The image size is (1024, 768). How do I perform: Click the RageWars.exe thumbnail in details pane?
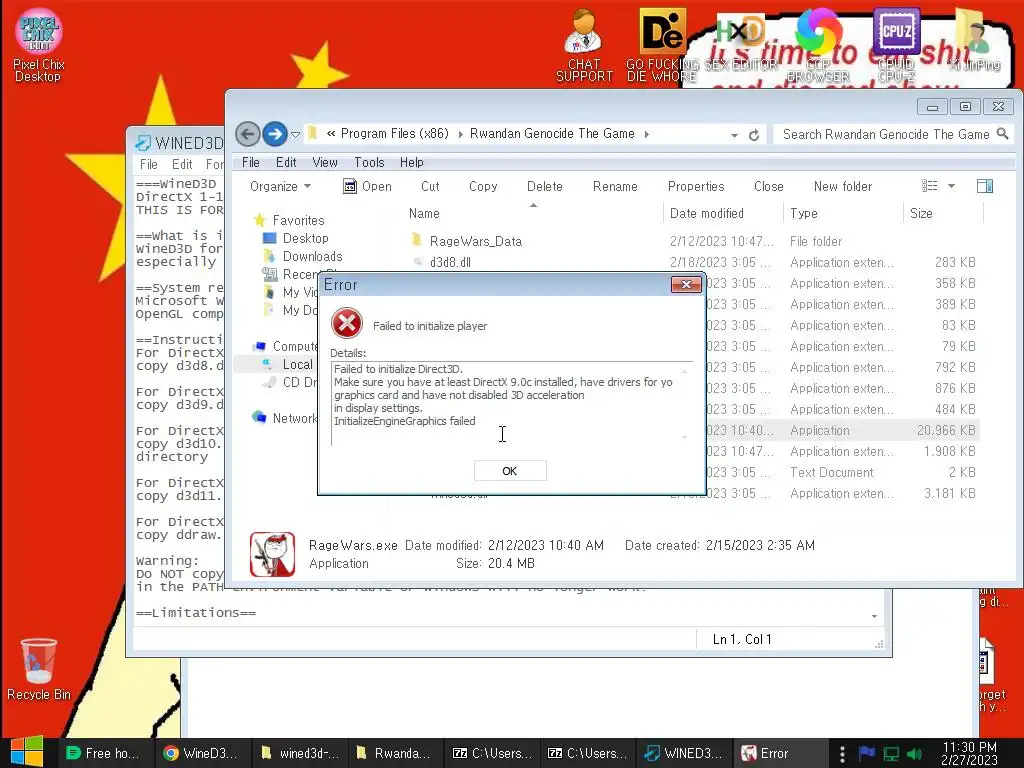(272, 554)
